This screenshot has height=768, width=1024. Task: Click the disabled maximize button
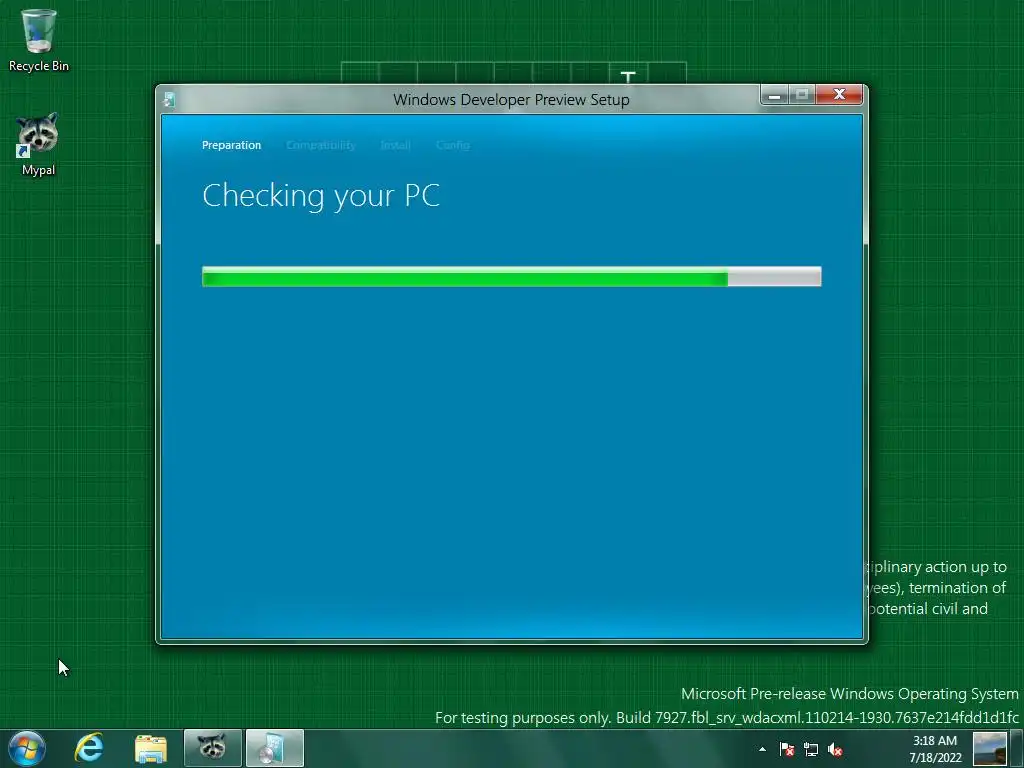[x=802, y=95]
